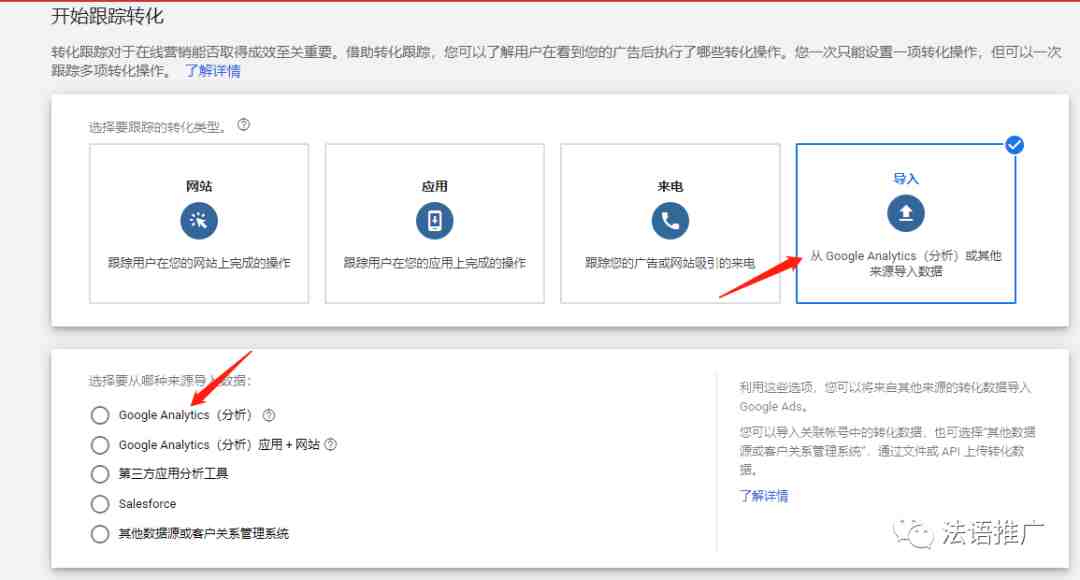Choose 其他数据源或客户关系管理系统 radio button
This screenshot has height=580, width=1080.
point(100,533)
